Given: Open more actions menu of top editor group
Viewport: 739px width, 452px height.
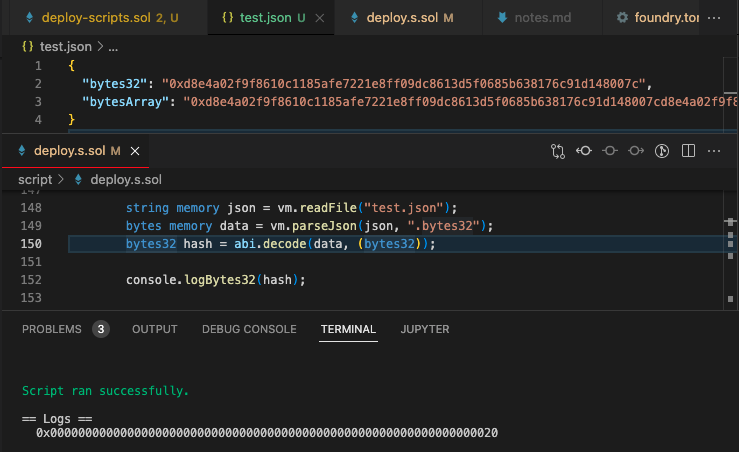Looking at the screenshot, I should point(714,18).
